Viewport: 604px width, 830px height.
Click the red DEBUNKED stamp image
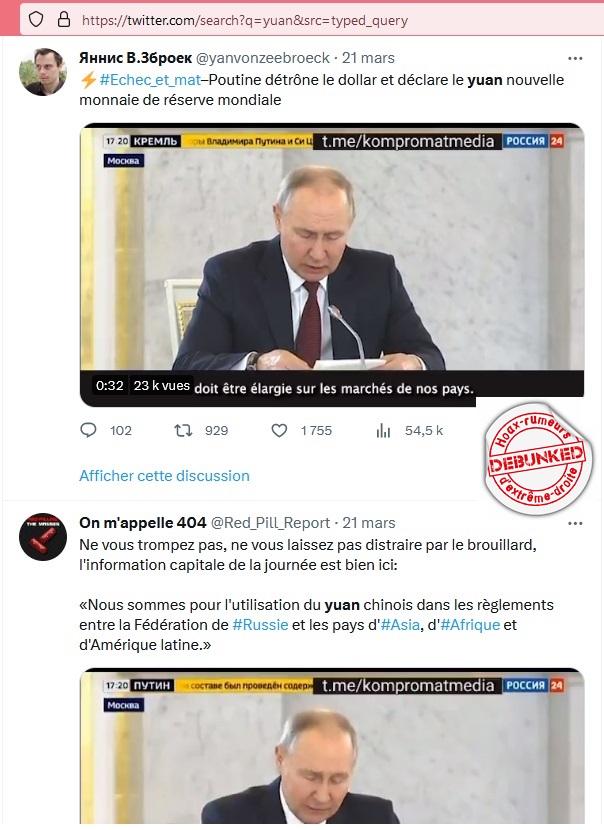pos(538,459)
